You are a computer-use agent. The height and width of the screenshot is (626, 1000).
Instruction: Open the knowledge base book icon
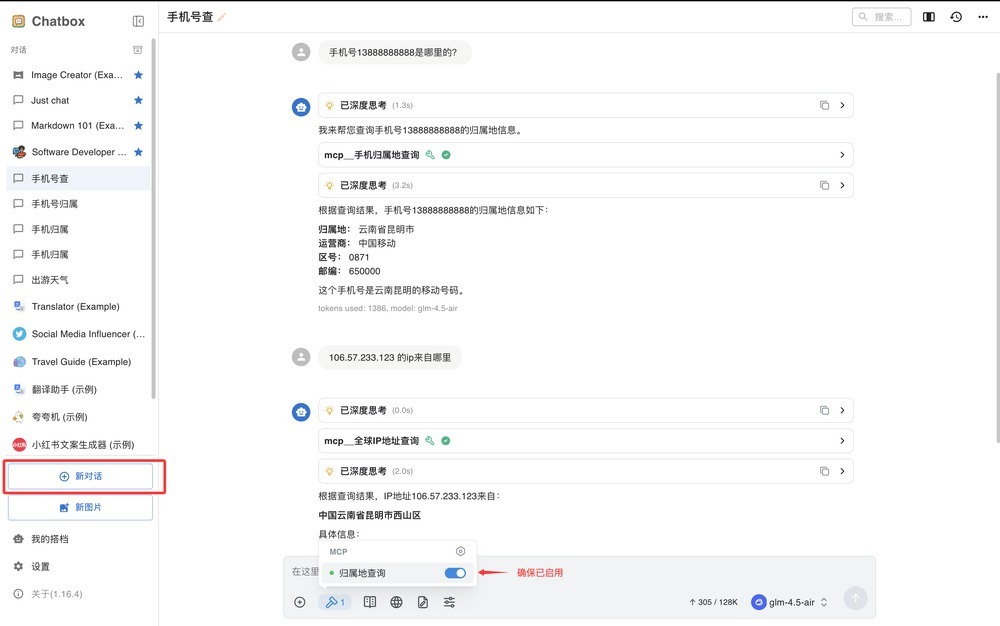(370, 602)
